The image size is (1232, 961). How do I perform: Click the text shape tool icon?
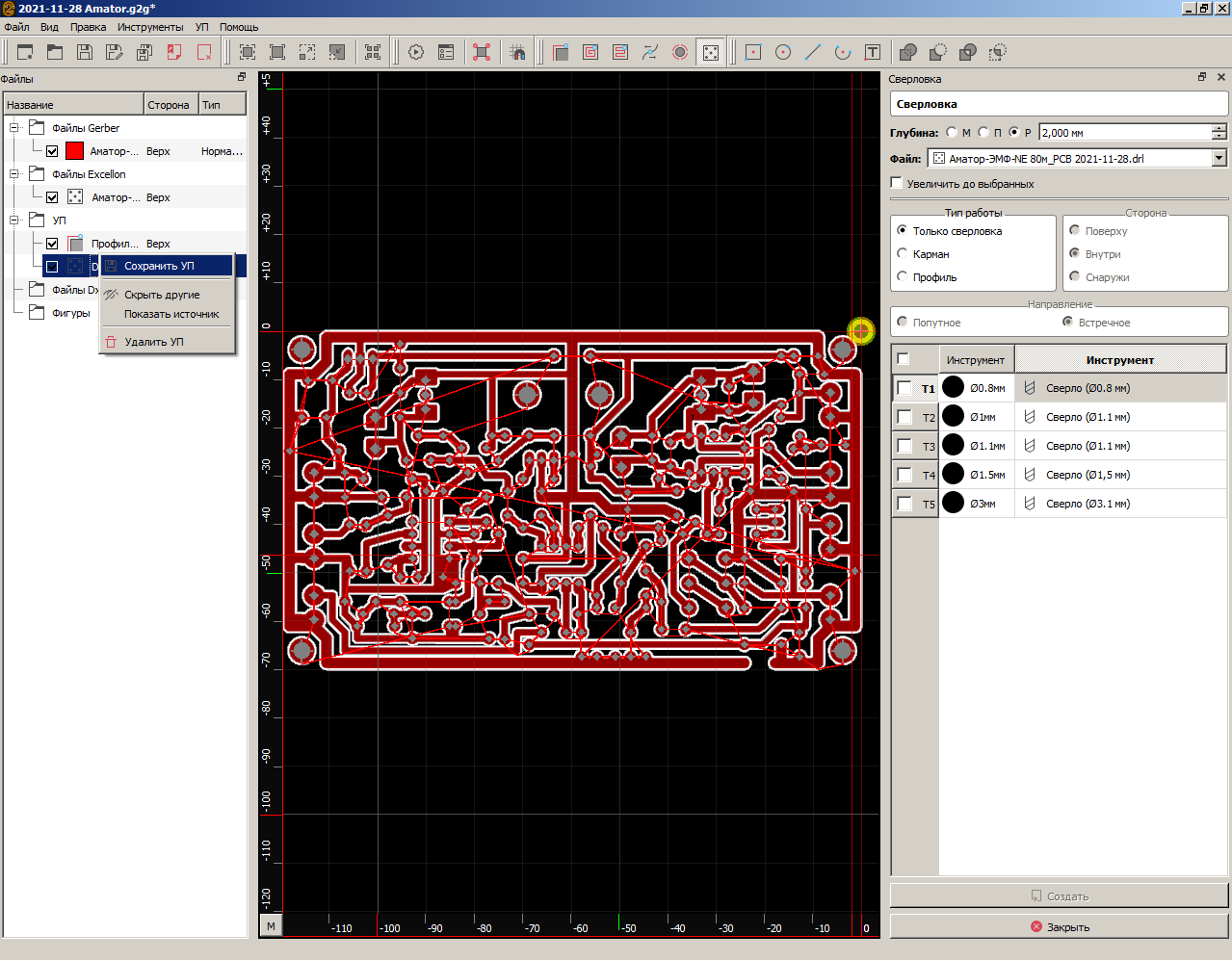[873, 52]
